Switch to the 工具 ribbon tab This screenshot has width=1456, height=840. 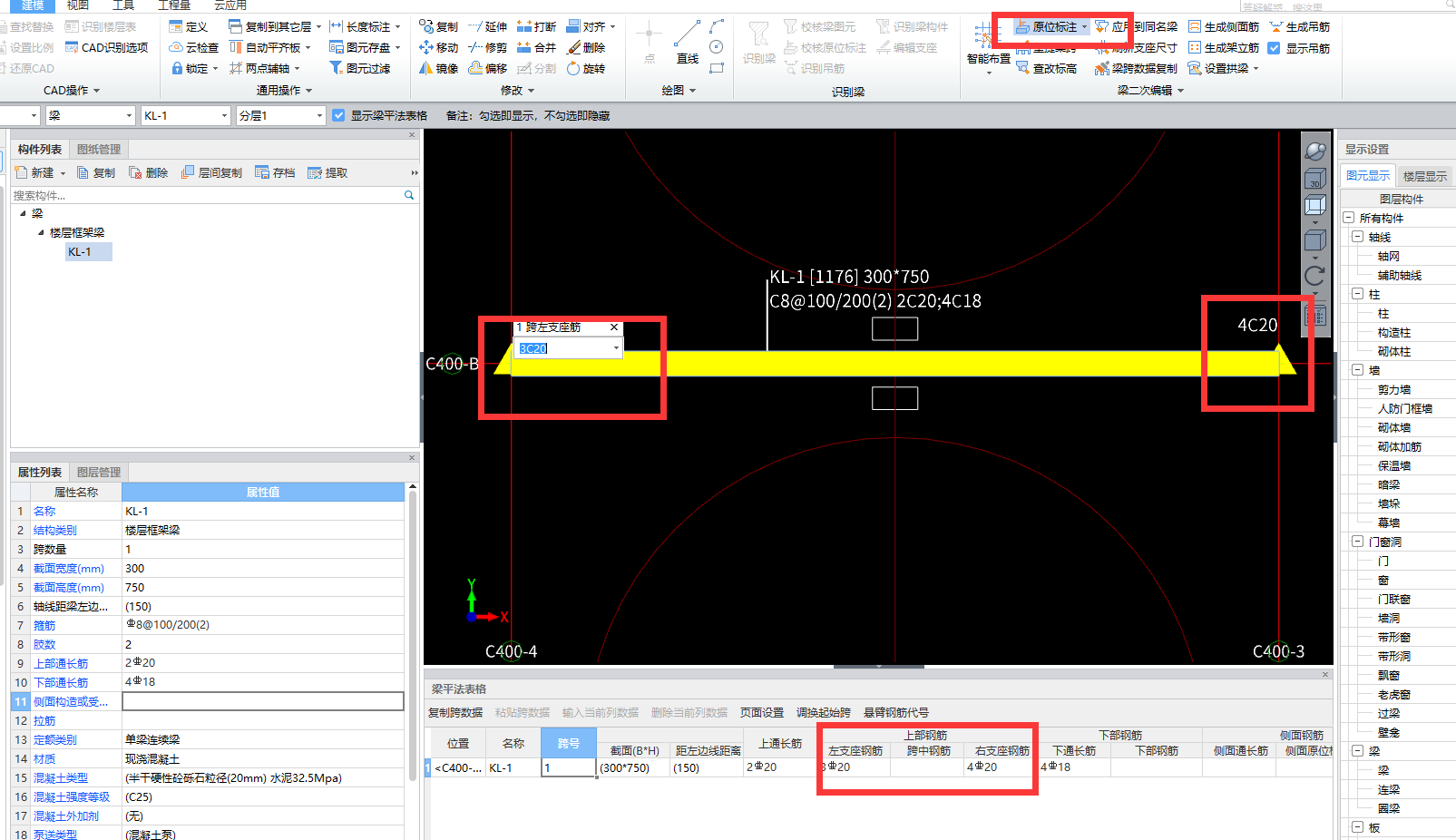coord(123,5)
